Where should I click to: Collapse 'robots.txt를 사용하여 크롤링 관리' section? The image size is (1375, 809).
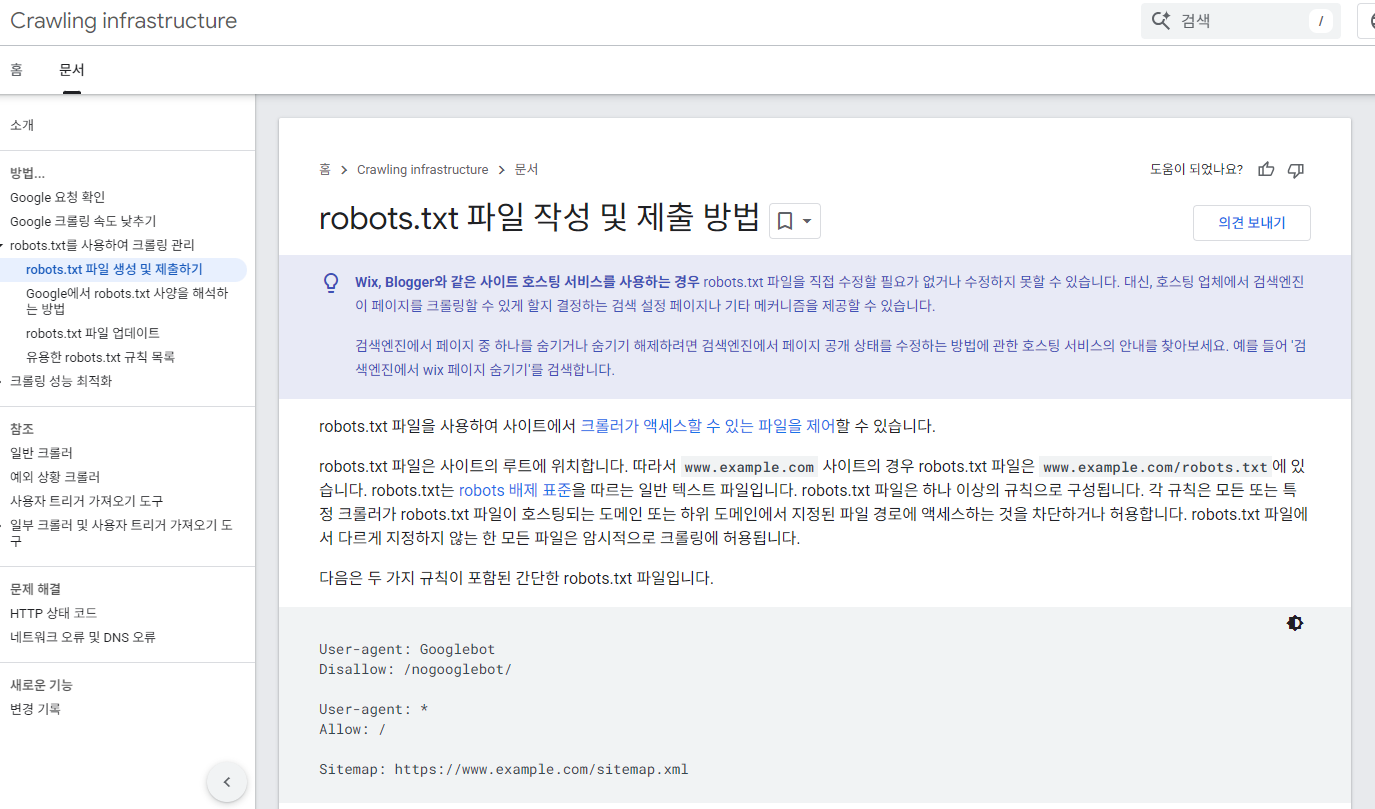click(x=3, y=245)
